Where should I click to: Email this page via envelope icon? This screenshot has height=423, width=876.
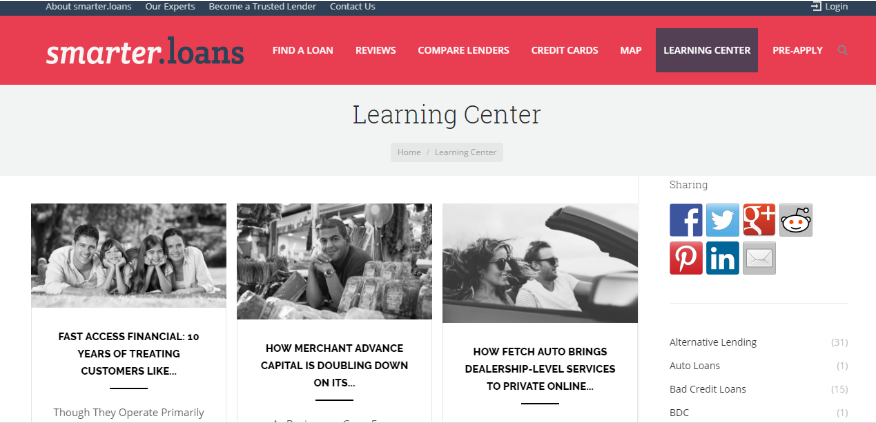(x=759, y=258)
